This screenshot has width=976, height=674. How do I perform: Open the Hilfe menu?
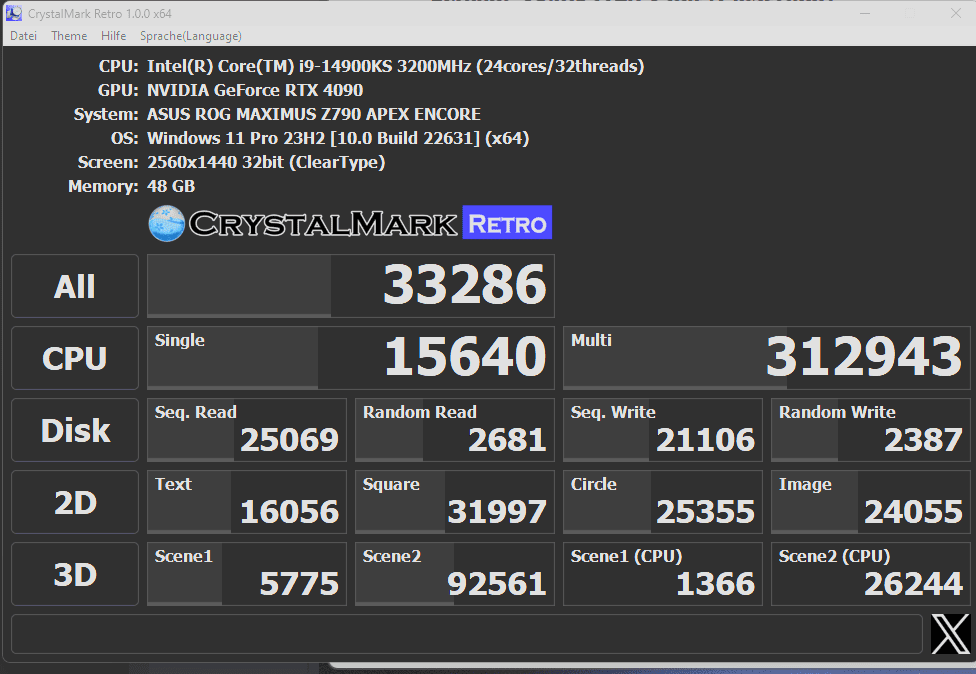coord(113,36)
